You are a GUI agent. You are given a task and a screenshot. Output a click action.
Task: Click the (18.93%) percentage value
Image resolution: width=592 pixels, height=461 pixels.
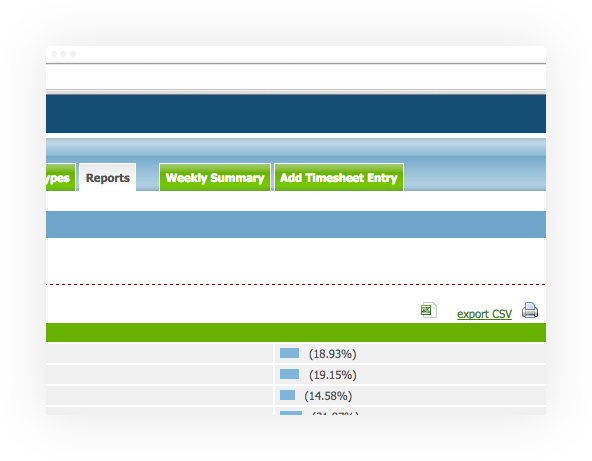(332, 354)
